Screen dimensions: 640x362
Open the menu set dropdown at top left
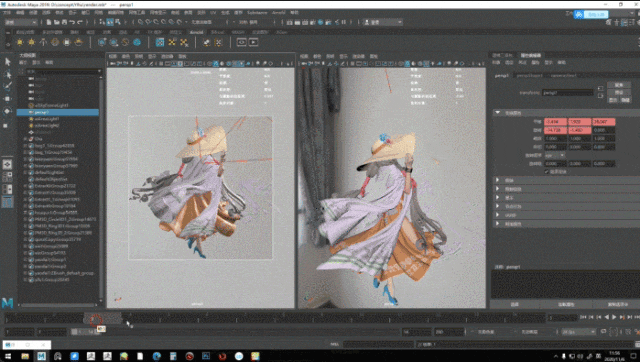tap(21, 22)
